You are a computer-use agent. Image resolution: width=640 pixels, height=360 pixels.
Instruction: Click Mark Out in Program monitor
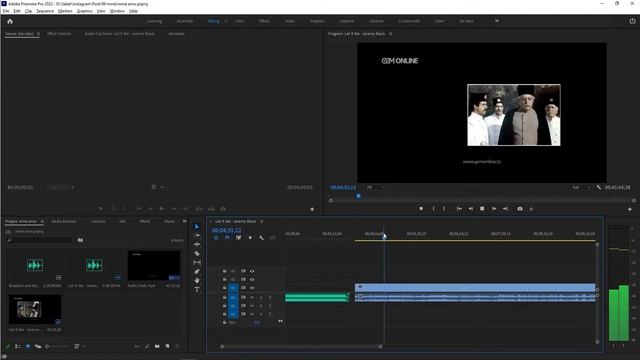point(444,209)
